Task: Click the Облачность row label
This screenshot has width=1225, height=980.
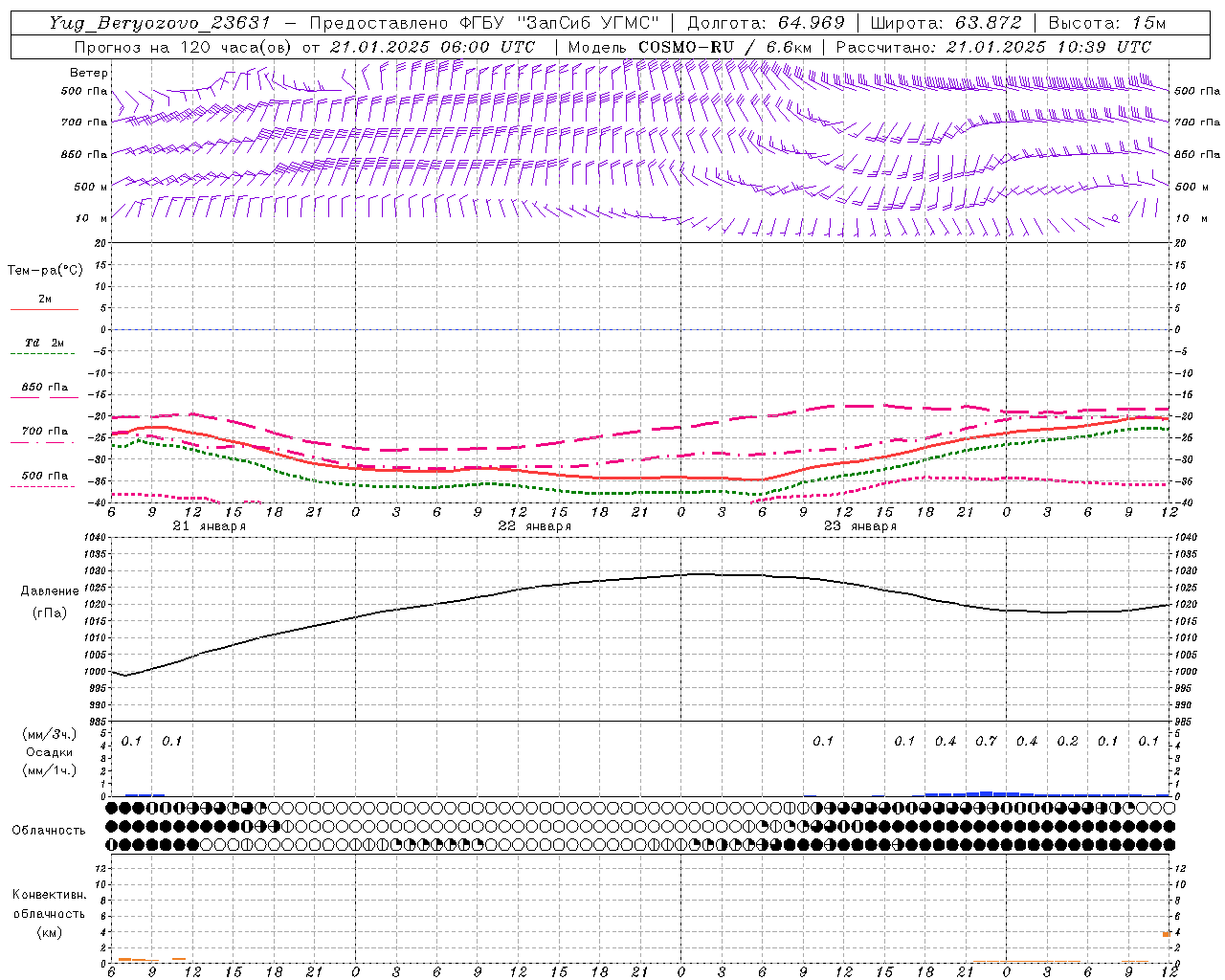Action: (x=49, y=830)
